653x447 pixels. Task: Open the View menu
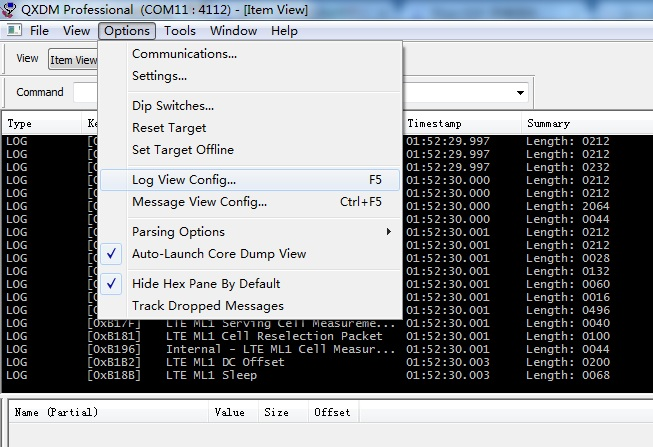(76, 31)
